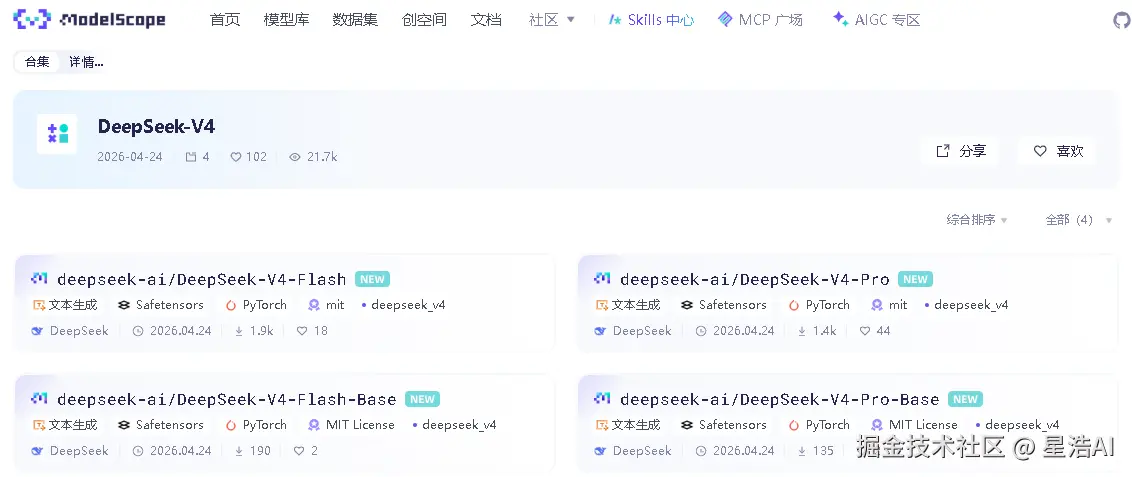Click the collection likes heart icon beside 102
This screenshot has height=477, width=1132.
click(x=235, y=157)
